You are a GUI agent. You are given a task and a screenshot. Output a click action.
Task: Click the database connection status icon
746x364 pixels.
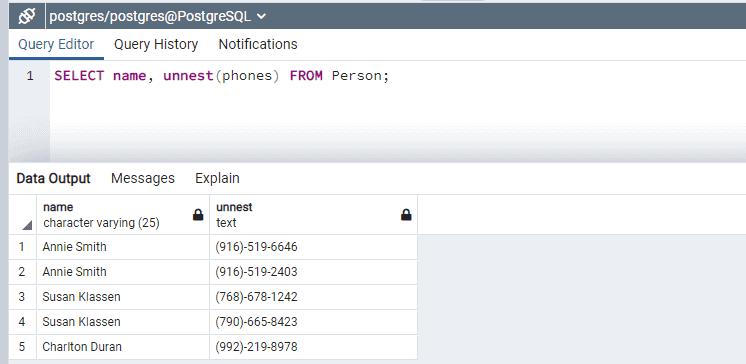[27, 17]
